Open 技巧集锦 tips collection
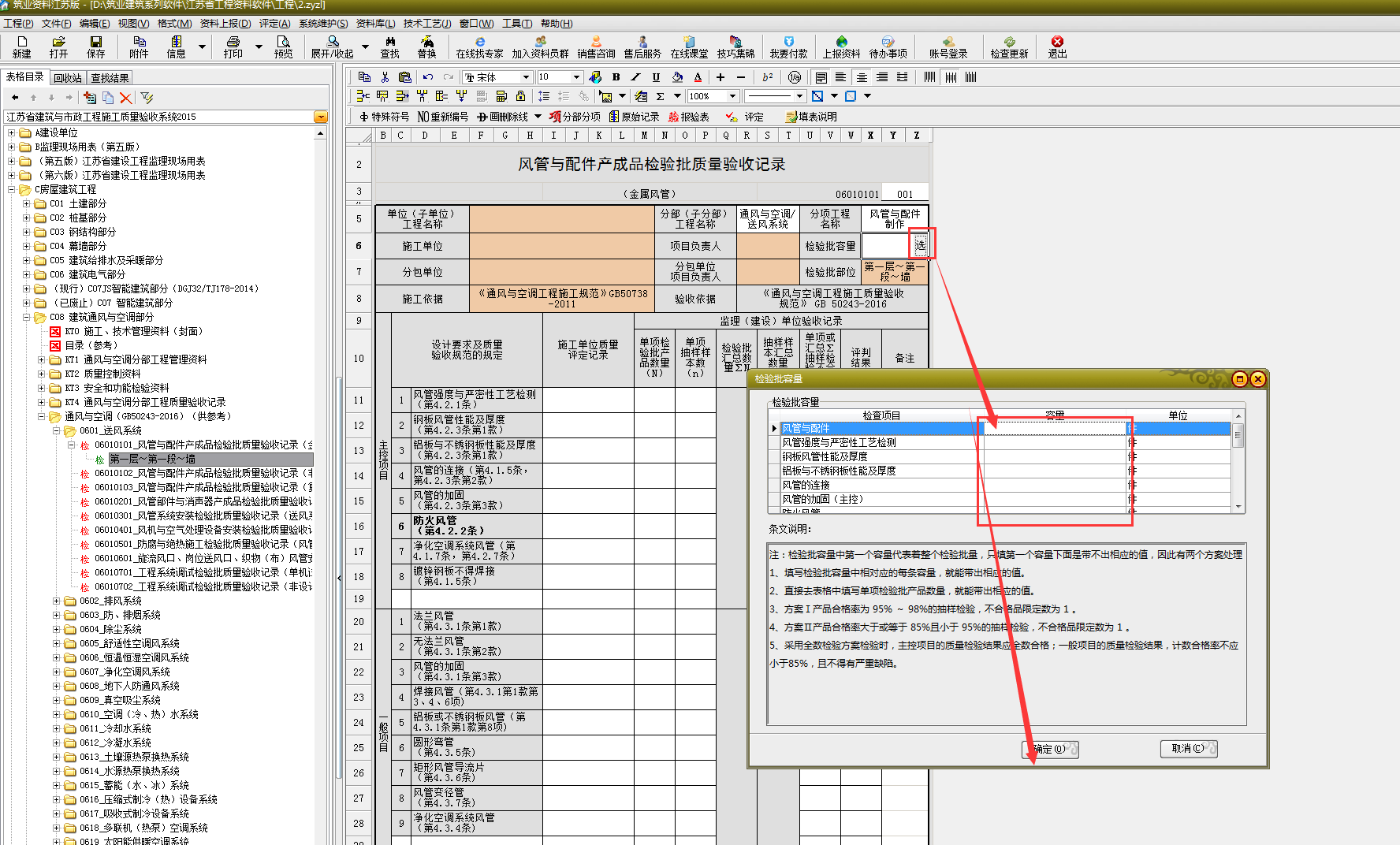The width and height of the screenshot is (1400, 845). coord(735,47)
